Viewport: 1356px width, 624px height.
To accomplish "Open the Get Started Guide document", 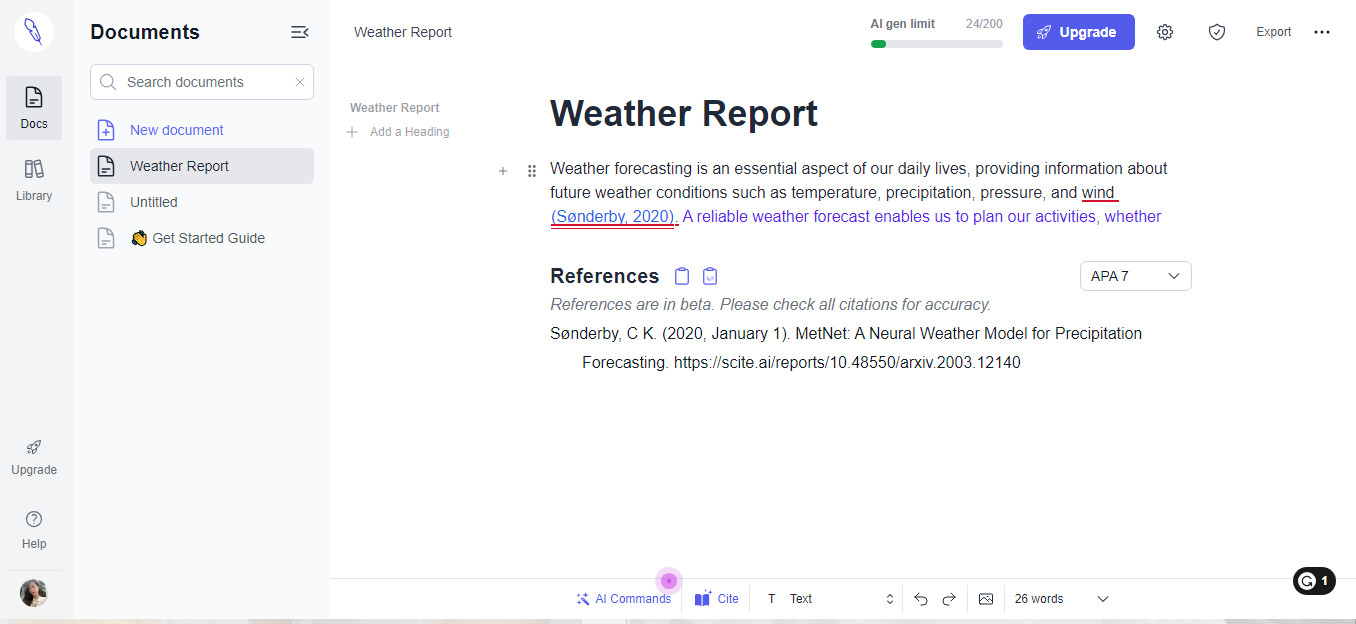I will (x=202, y=238).
